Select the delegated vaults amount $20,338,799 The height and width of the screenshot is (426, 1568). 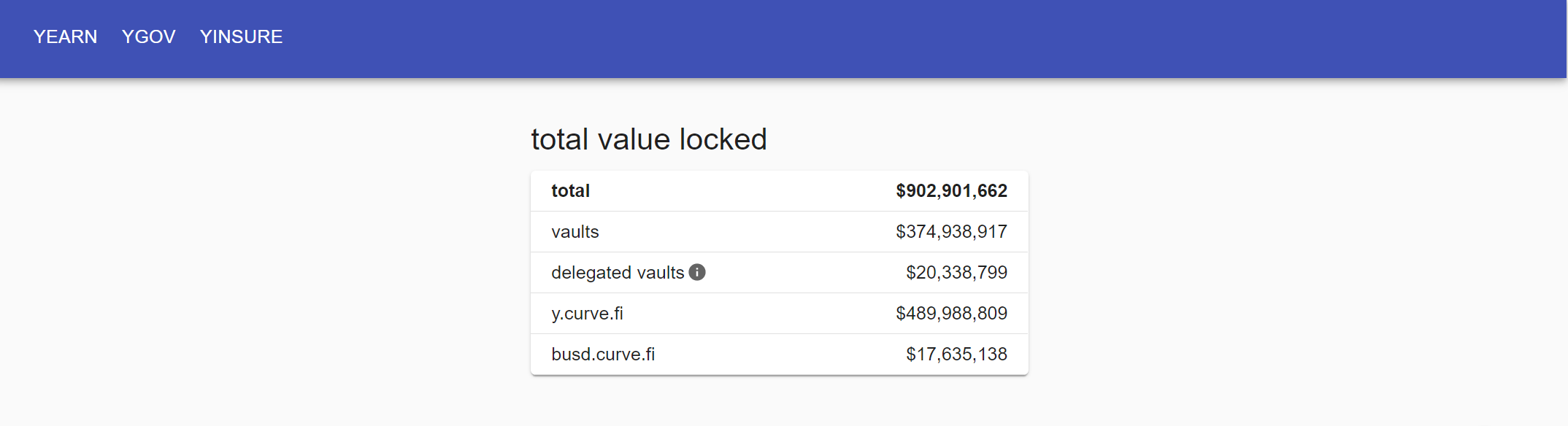956,273
